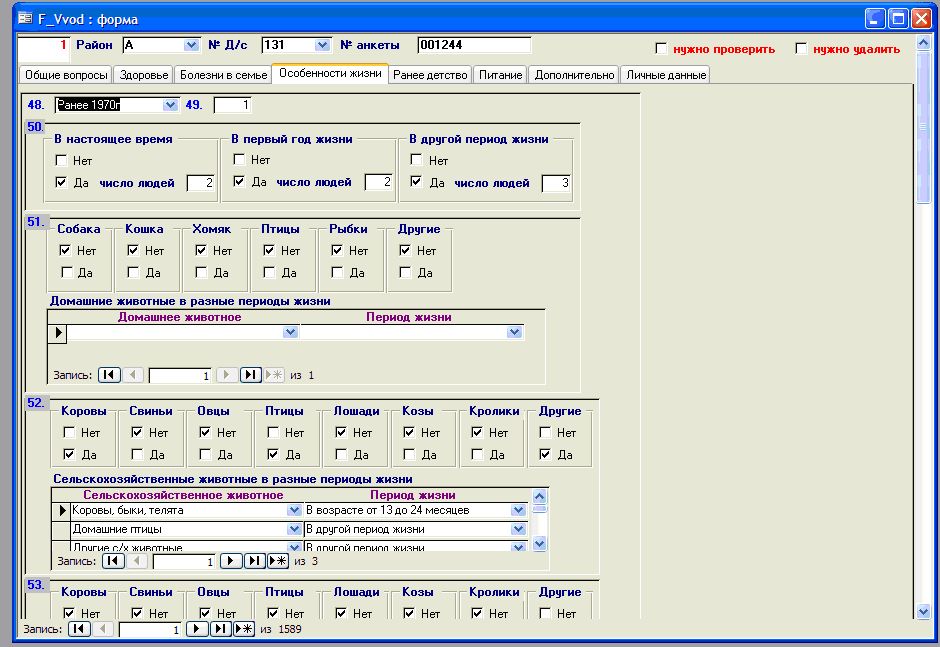The height and width of the screenshot is (647, 940).
Task: Expand period dropdown for Домашние птицы row
Action: [x=518, y=529]
